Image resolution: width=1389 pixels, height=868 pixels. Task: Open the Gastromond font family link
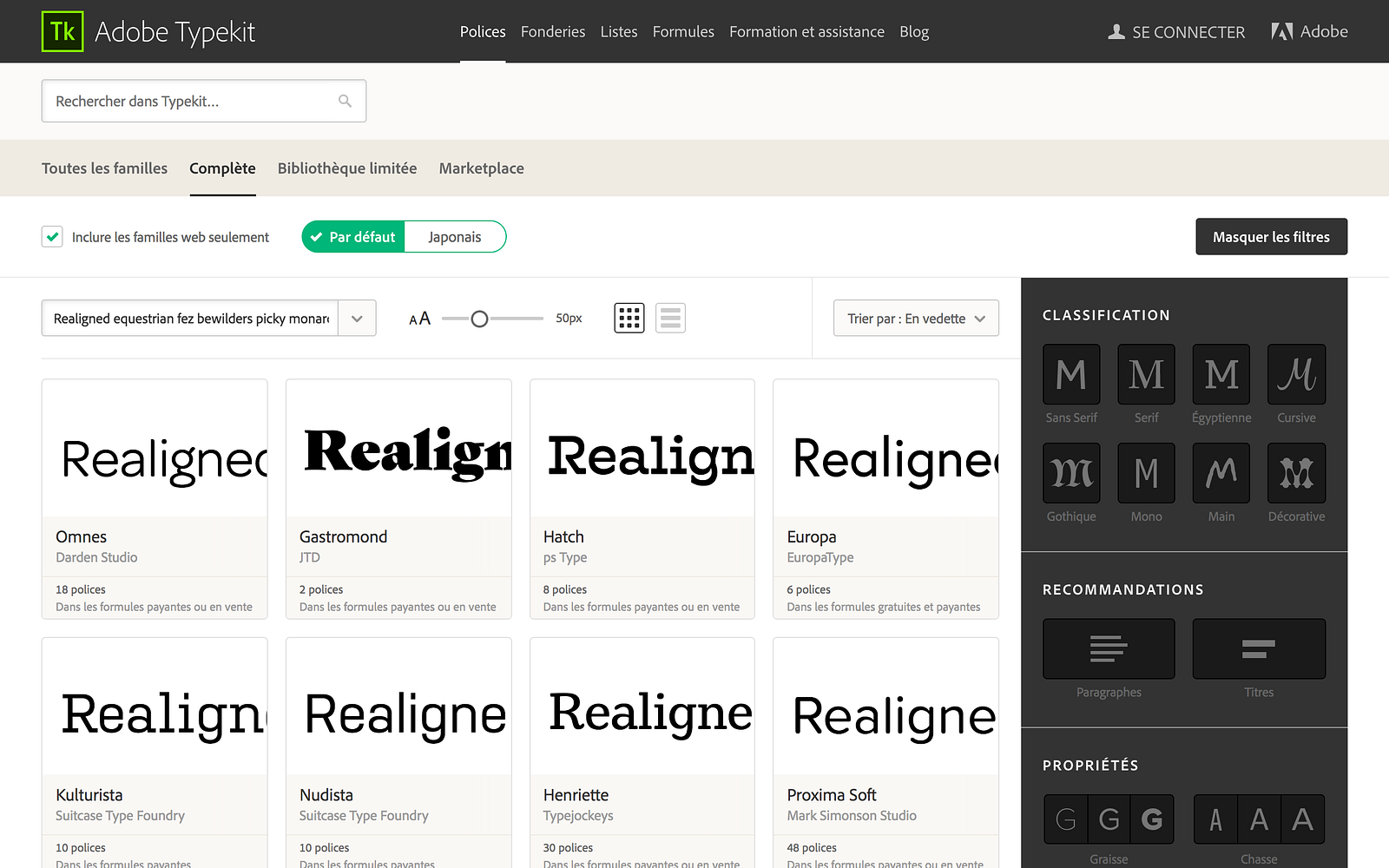point(343,536)
